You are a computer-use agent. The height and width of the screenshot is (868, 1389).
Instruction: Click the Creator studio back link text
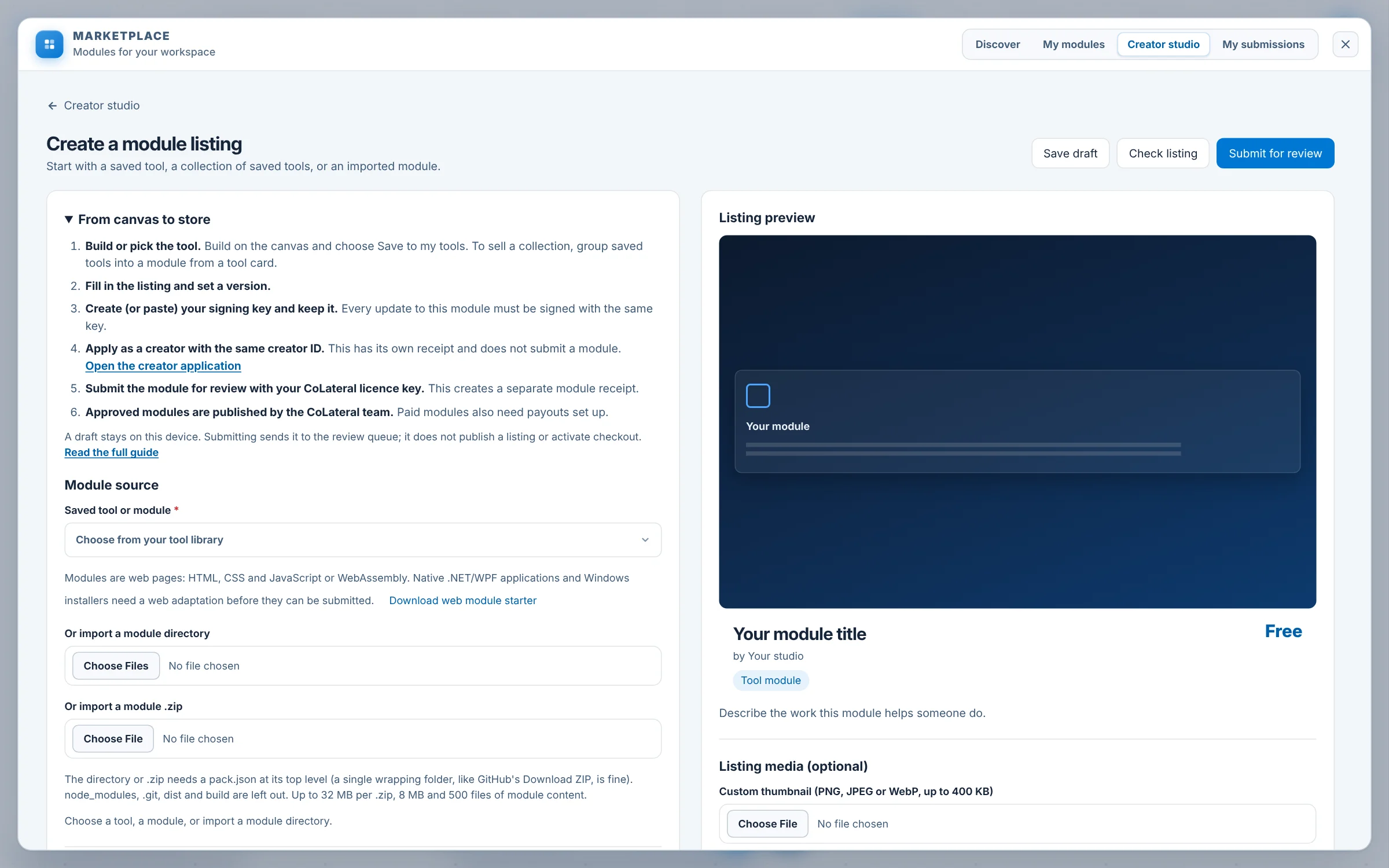tap(102, 105)
